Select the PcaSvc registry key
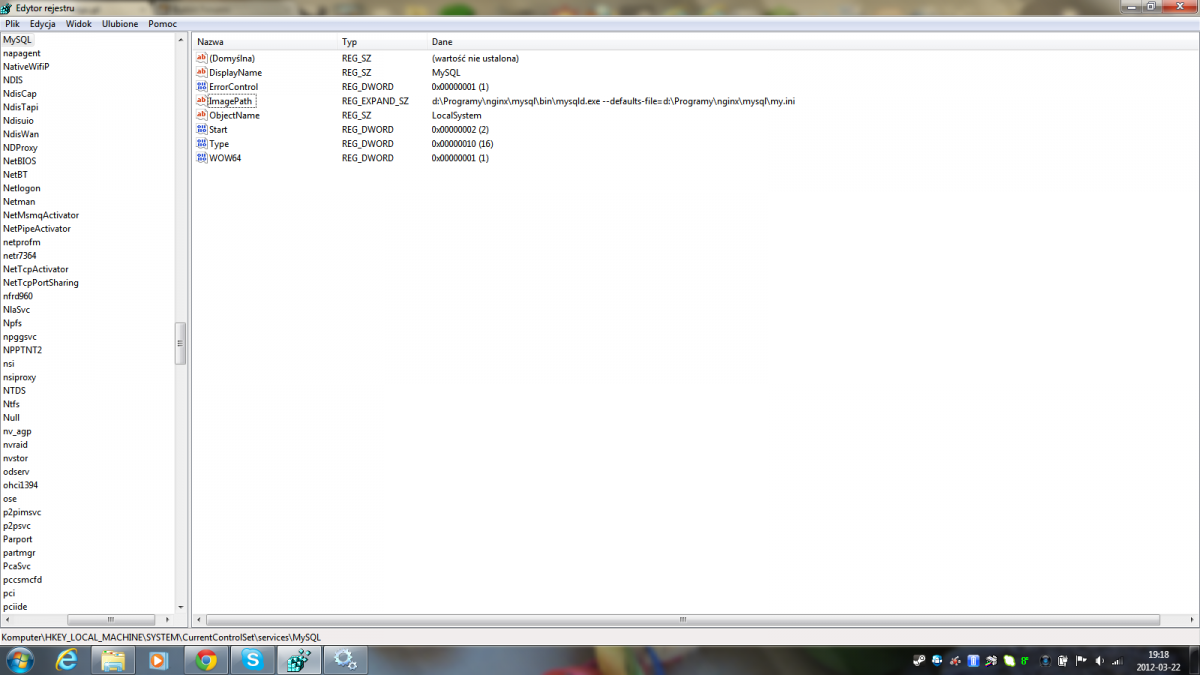1200x675 pixels. (17, 566)
